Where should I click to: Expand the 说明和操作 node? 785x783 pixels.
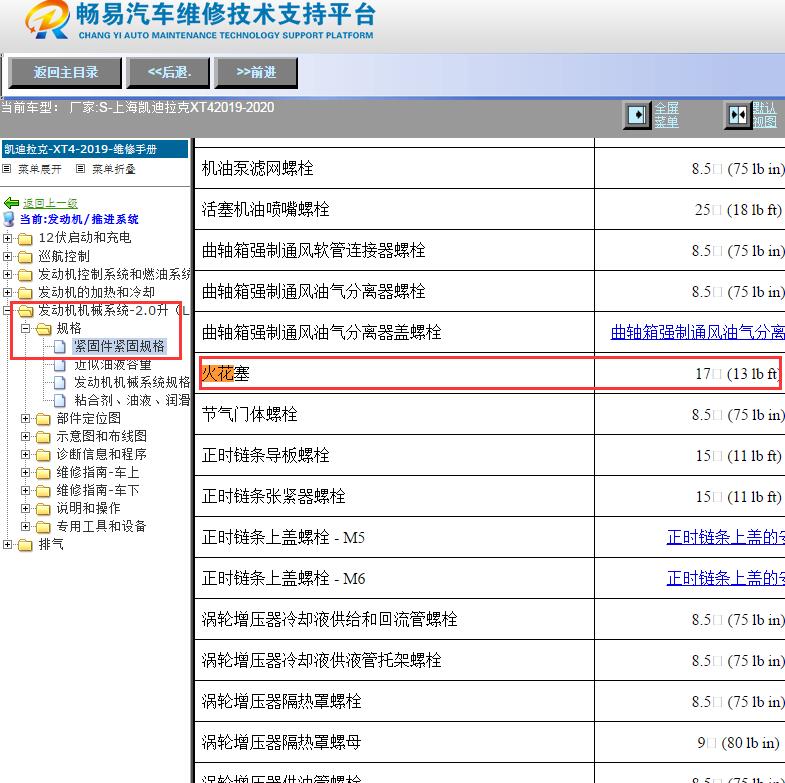click(25, 509)
